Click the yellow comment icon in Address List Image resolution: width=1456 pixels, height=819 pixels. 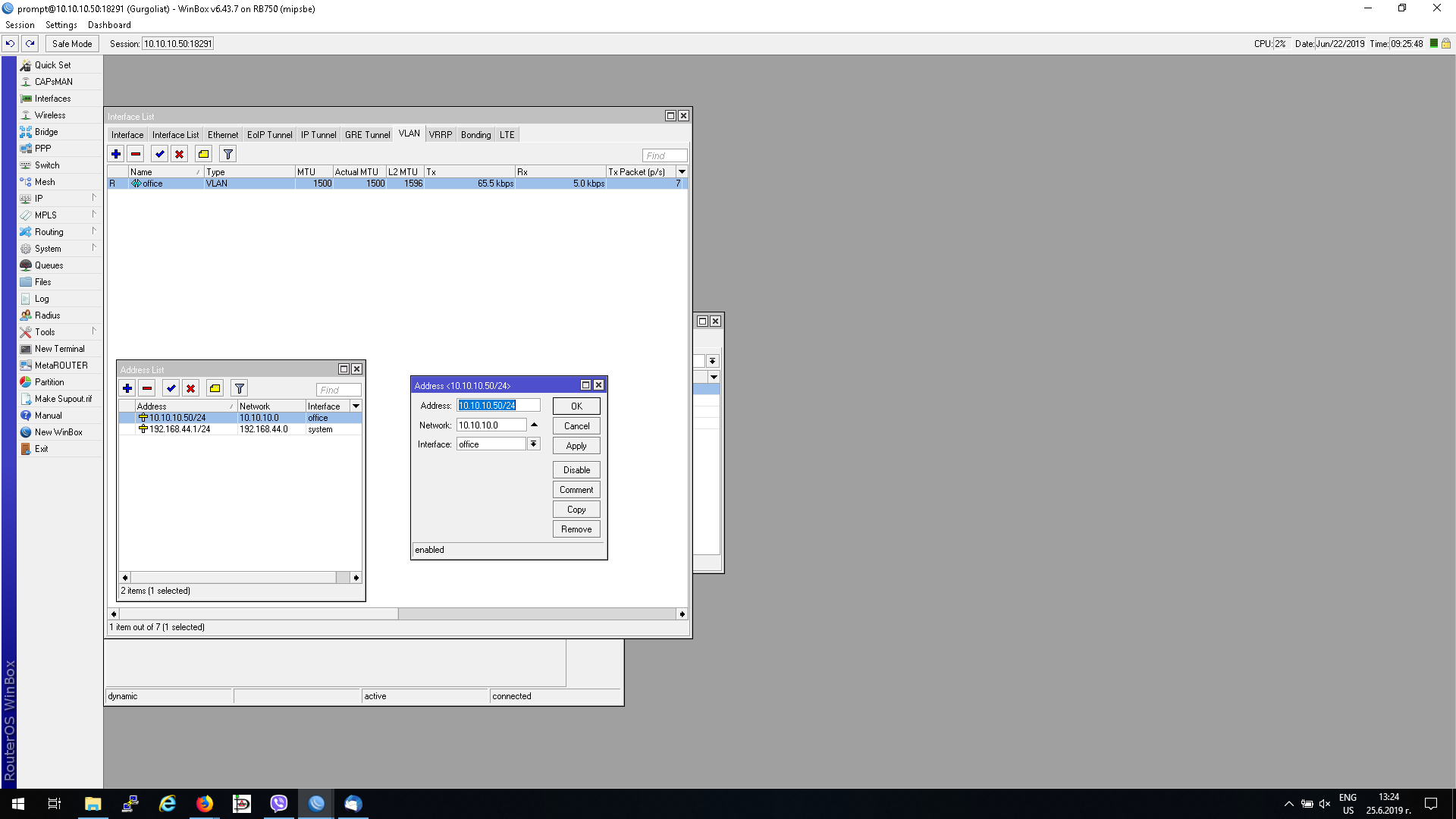coord(215,388)
